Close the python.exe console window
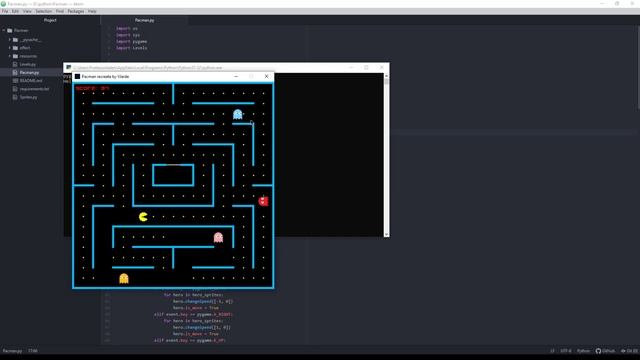Viewport: 640px width, 360px height. pyautogui.click(x=382, y=67)
